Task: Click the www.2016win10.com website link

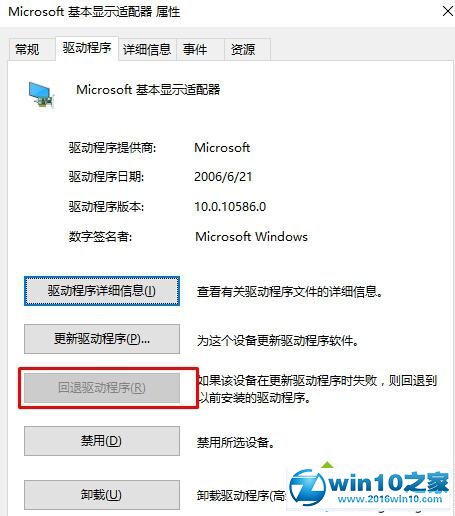Action: click(x=390, y=499)
